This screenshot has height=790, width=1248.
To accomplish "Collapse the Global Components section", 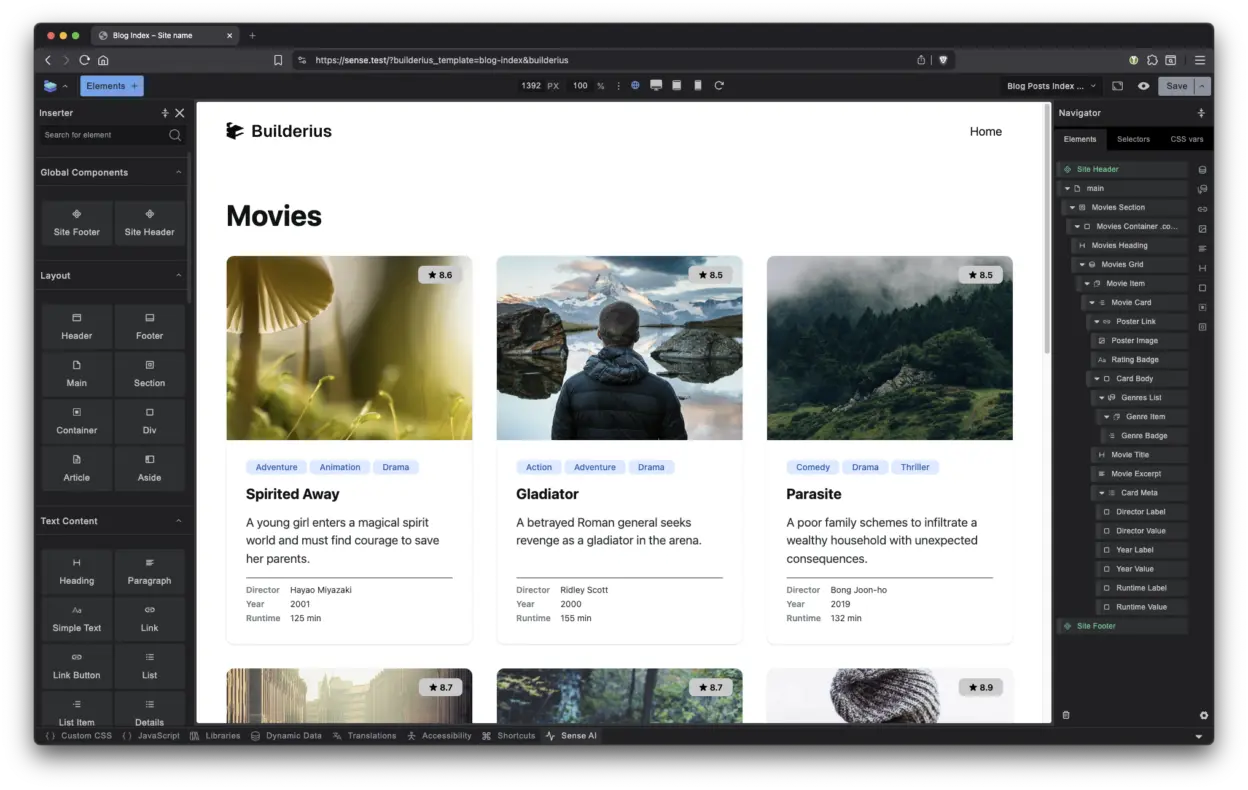I will point(179,172).
